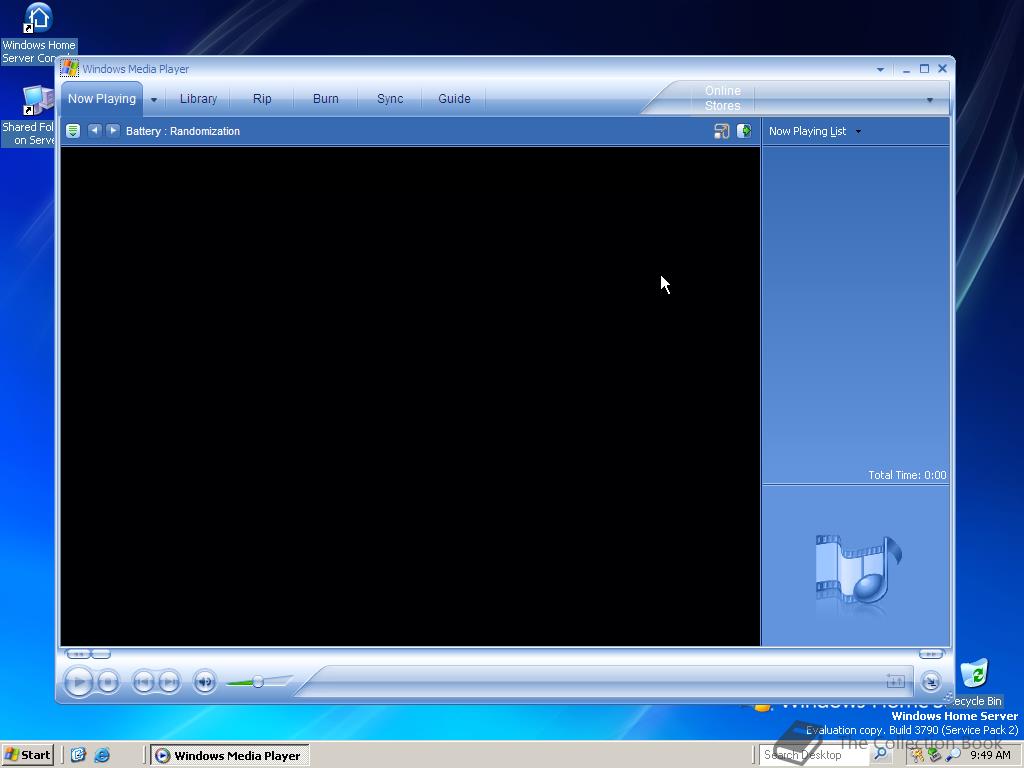
Task: Open Now Playing options dropdown arrow
Action: tap(154, 100)
